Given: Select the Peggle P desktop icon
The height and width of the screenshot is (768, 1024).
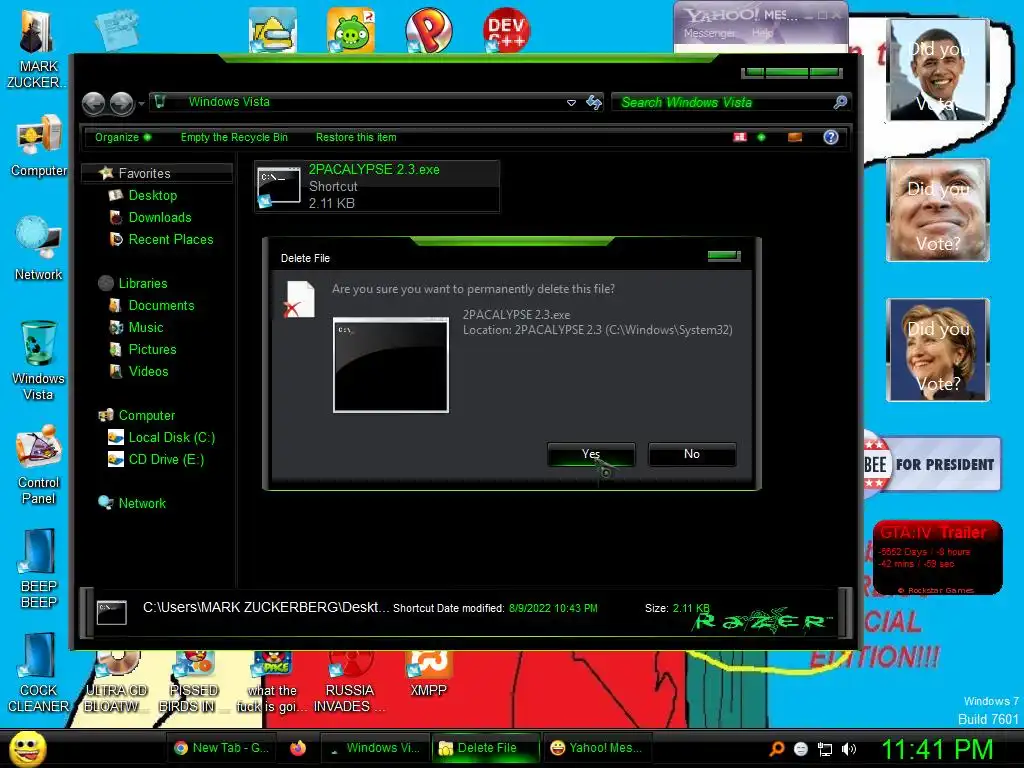Looking at the screenshot, I should click(x=429, y=29).
